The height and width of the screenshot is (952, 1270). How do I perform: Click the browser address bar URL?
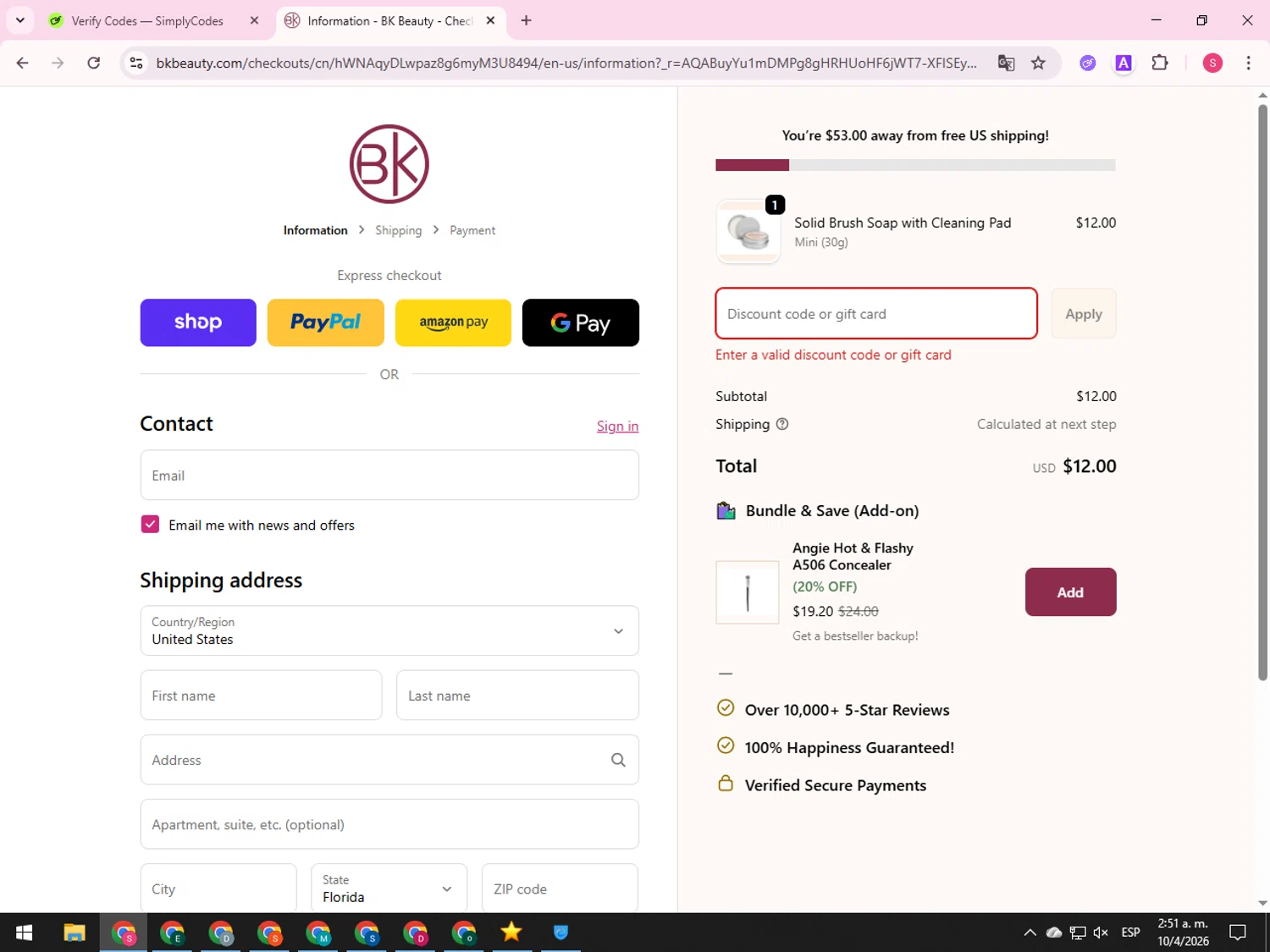[566, 63]
